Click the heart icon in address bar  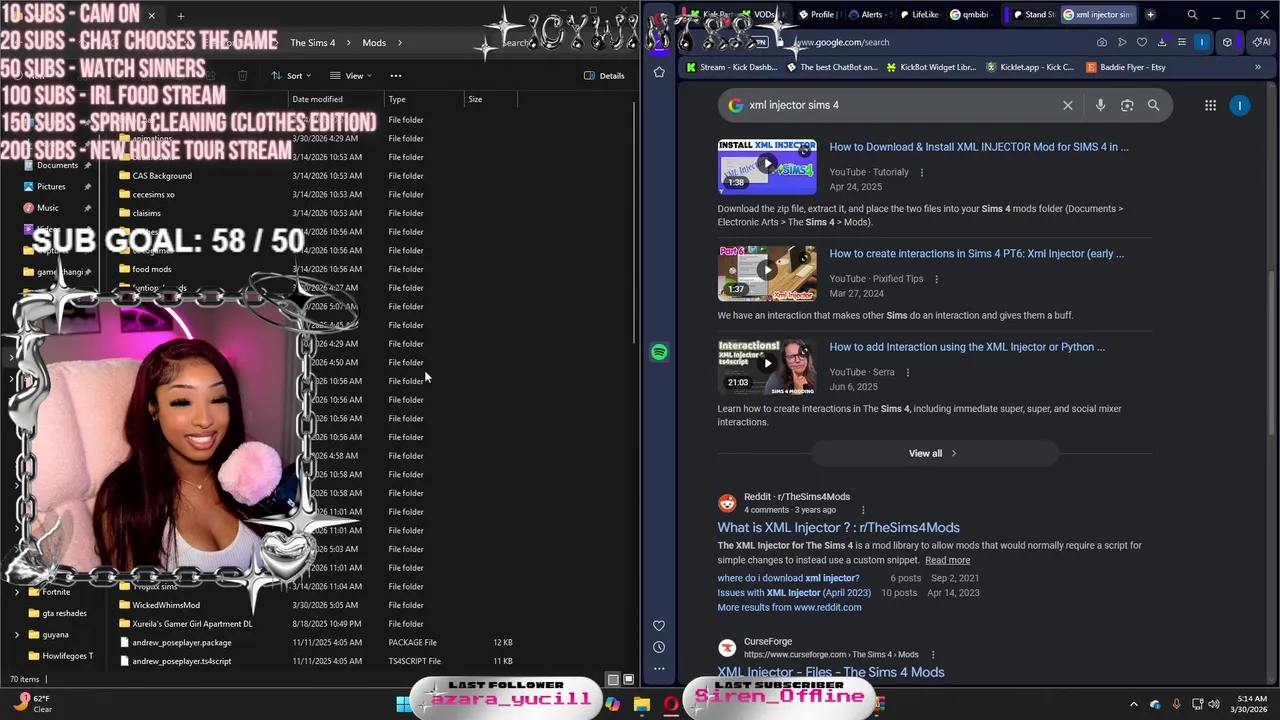click(x=1142, y=42)
